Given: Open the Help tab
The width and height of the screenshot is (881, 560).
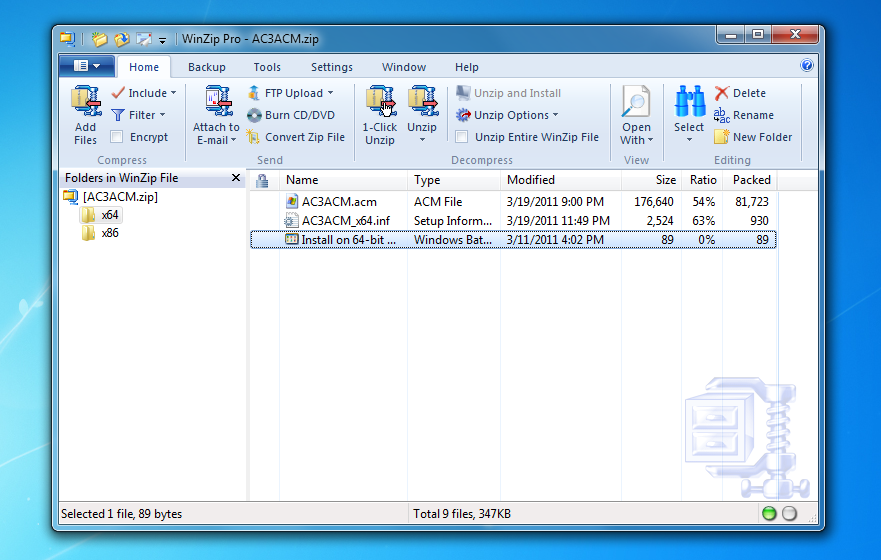Looking at the screenshot, I should click(x=467, y=67).
